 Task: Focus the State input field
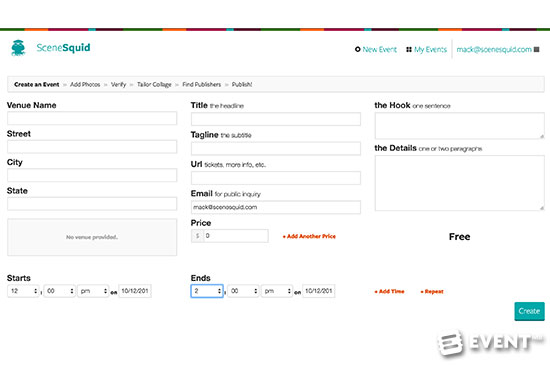pos(92,204)
